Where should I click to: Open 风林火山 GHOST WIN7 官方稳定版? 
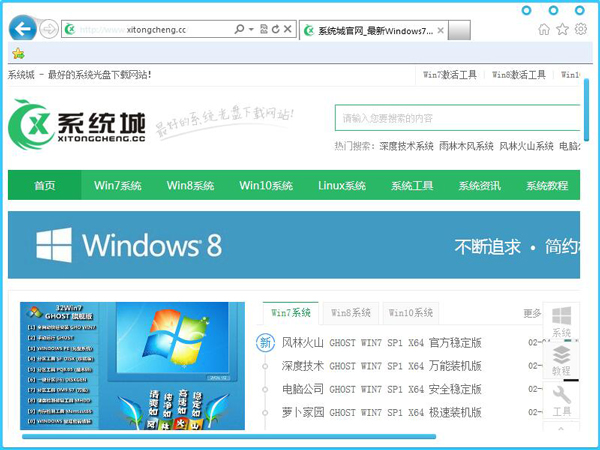pos(382,342)
